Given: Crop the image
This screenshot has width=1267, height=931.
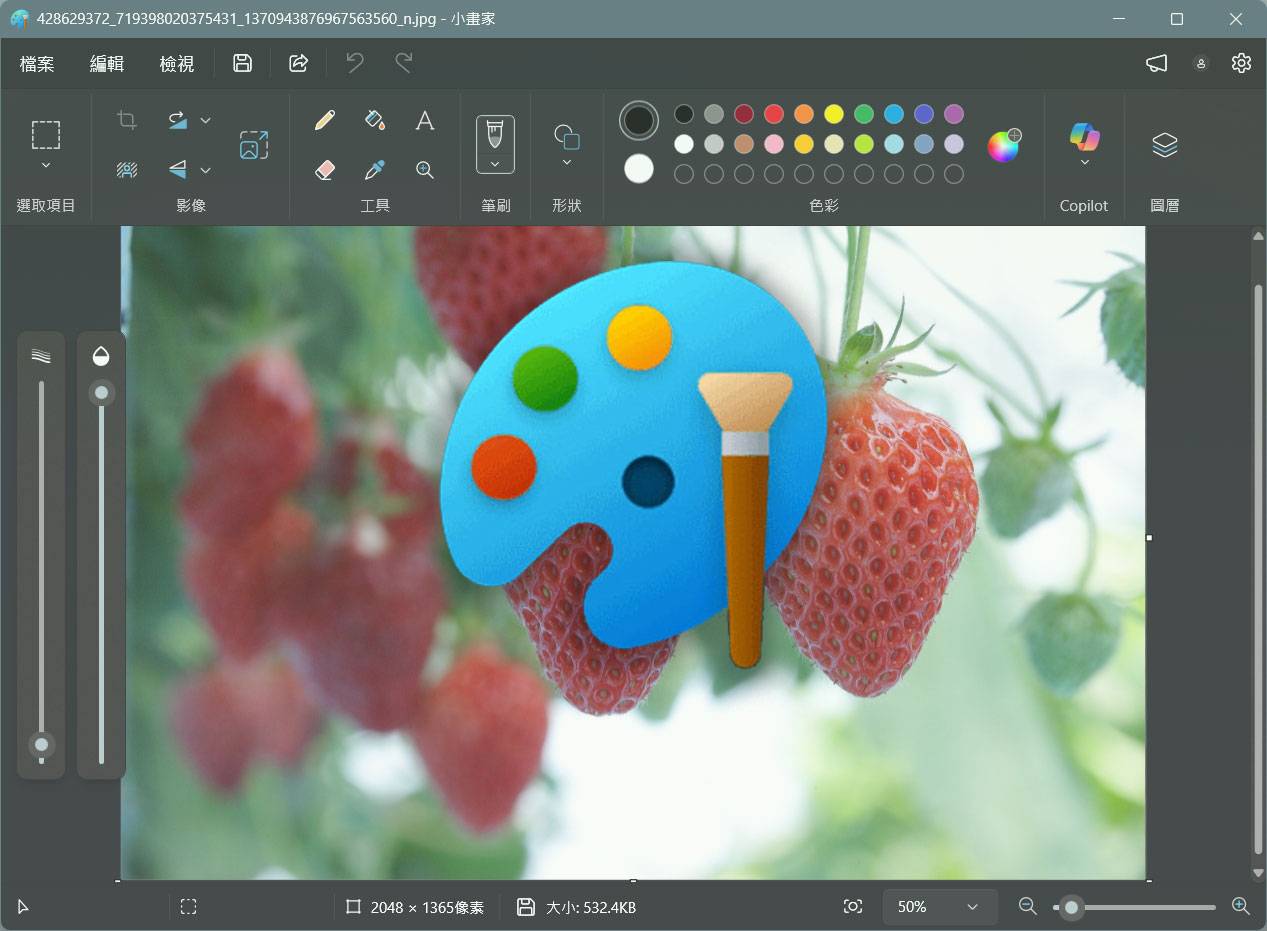Looking at the screenshot, I should (x=127, y=119).
